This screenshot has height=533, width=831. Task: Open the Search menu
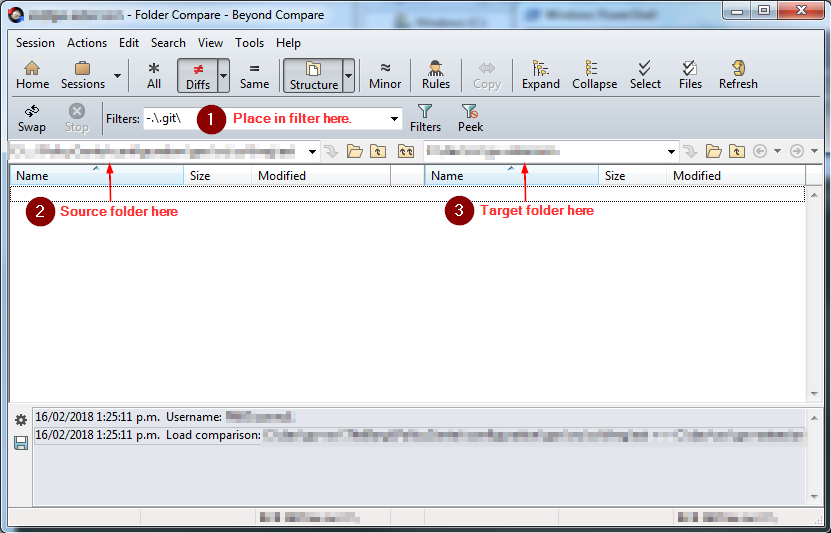click(x=168, y=43)
